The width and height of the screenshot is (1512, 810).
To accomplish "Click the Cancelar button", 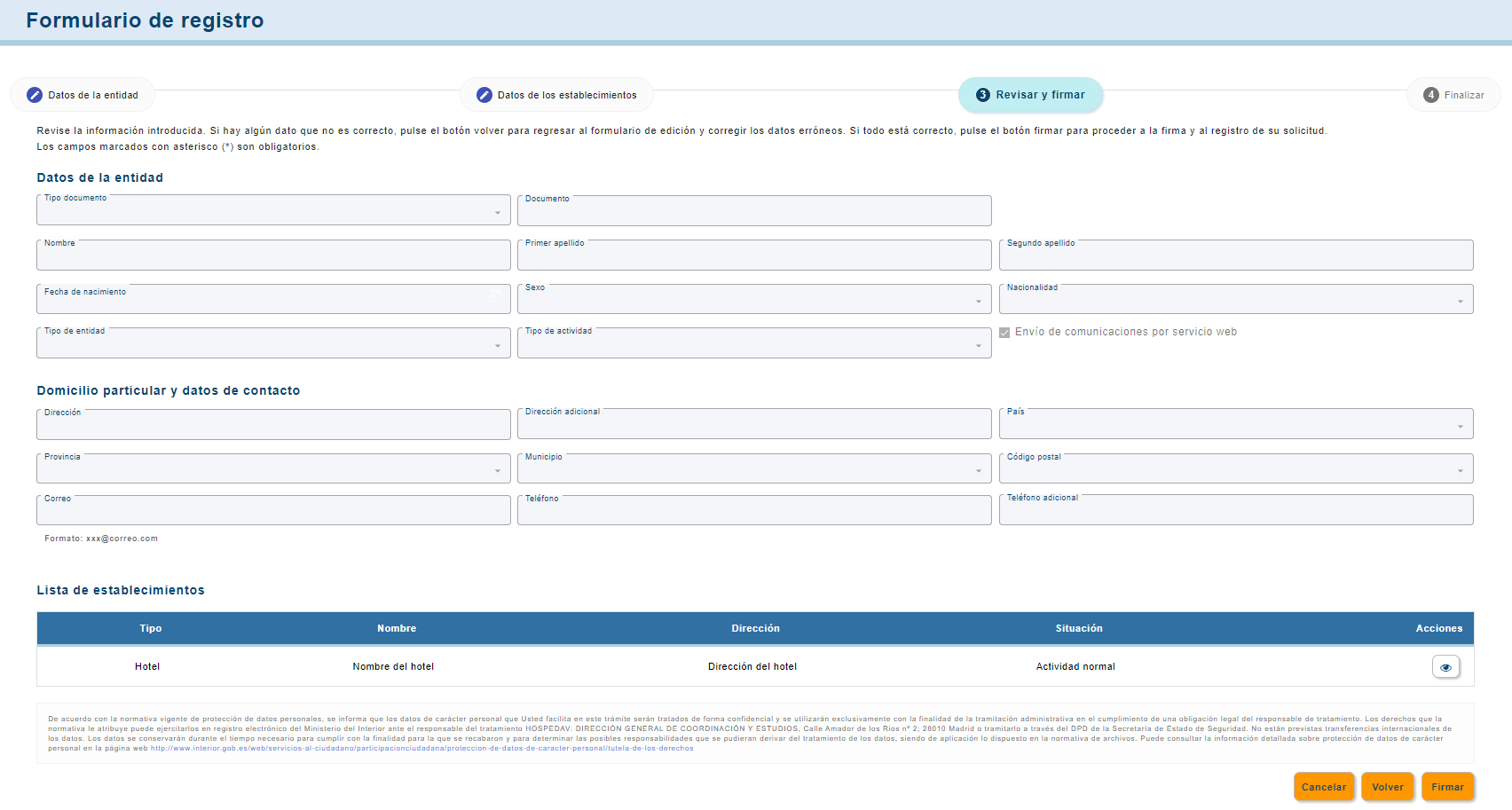I will coord(1324,787).
